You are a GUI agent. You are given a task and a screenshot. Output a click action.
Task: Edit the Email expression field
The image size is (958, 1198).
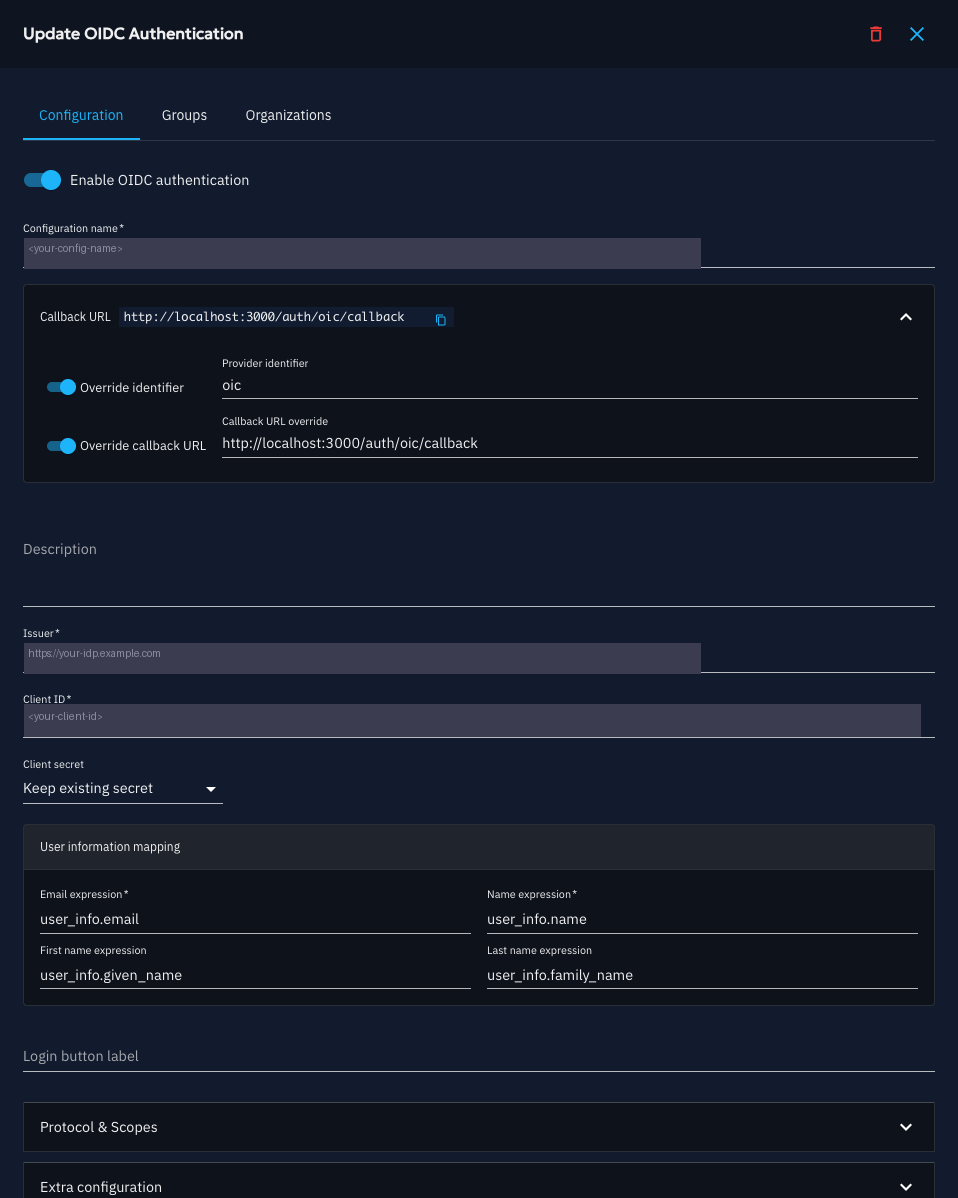tap(255, 919)
